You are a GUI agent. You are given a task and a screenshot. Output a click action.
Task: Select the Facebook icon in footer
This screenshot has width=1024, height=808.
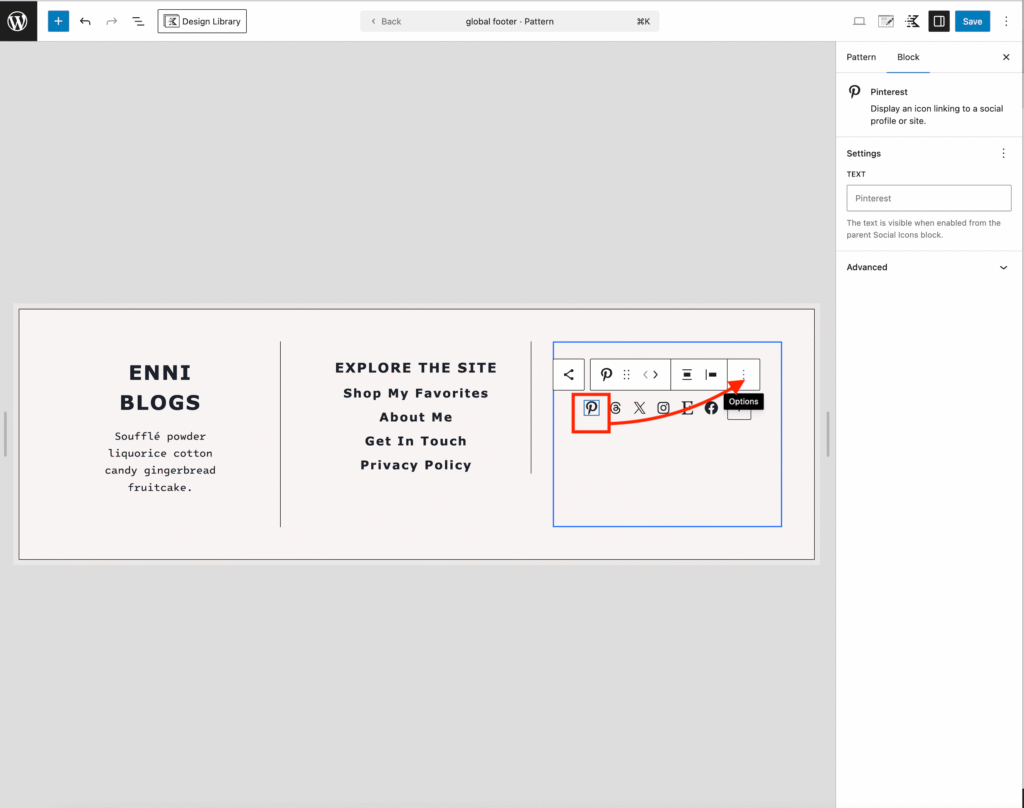point(711,408)
